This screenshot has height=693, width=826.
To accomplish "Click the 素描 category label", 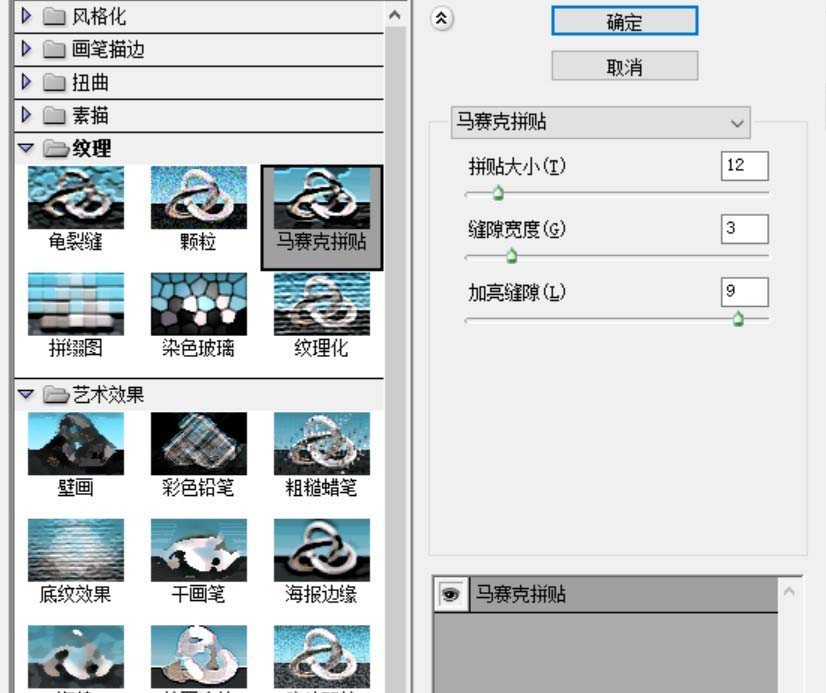I will point(90,115).
